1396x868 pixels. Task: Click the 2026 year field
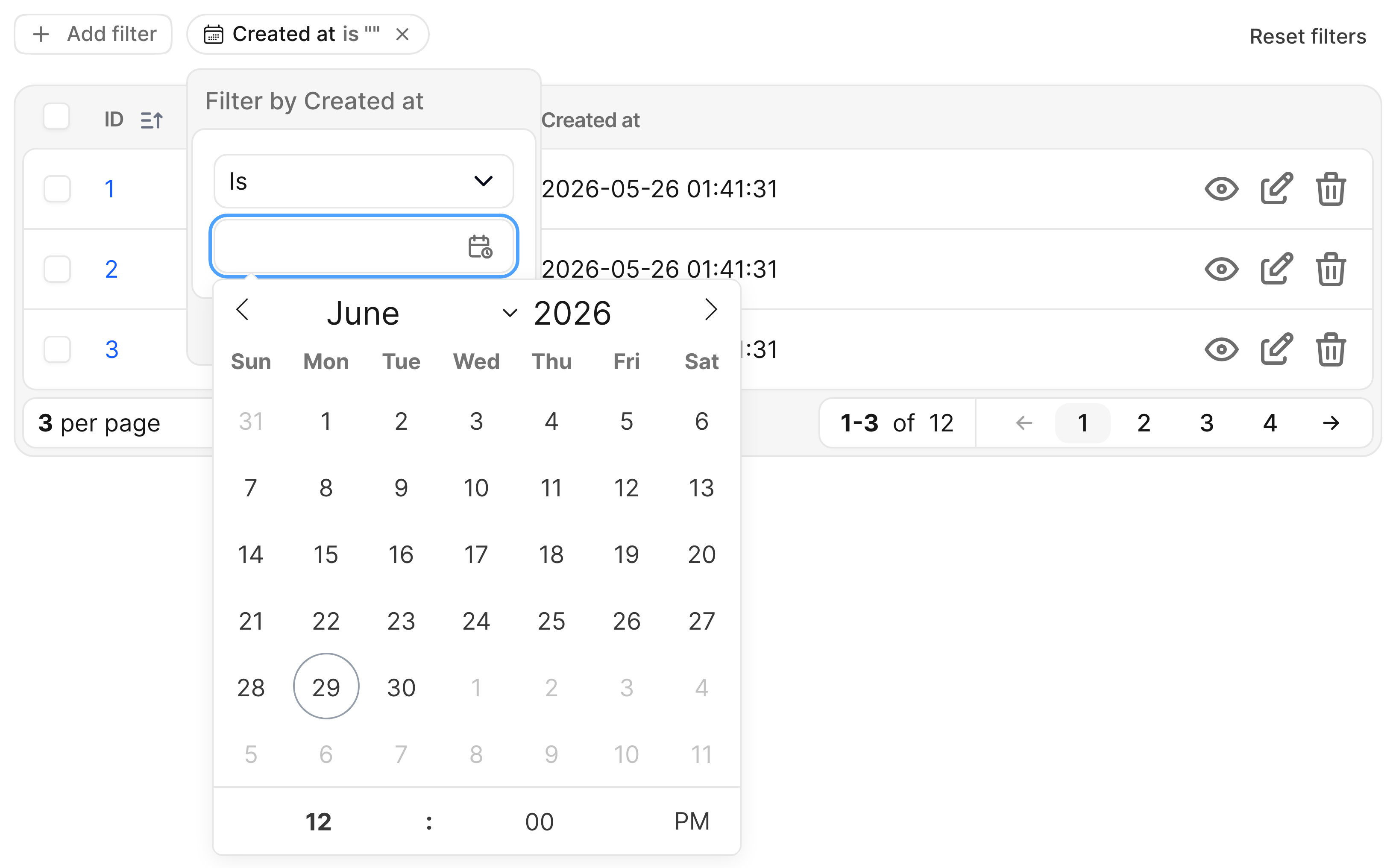[572, 314]
